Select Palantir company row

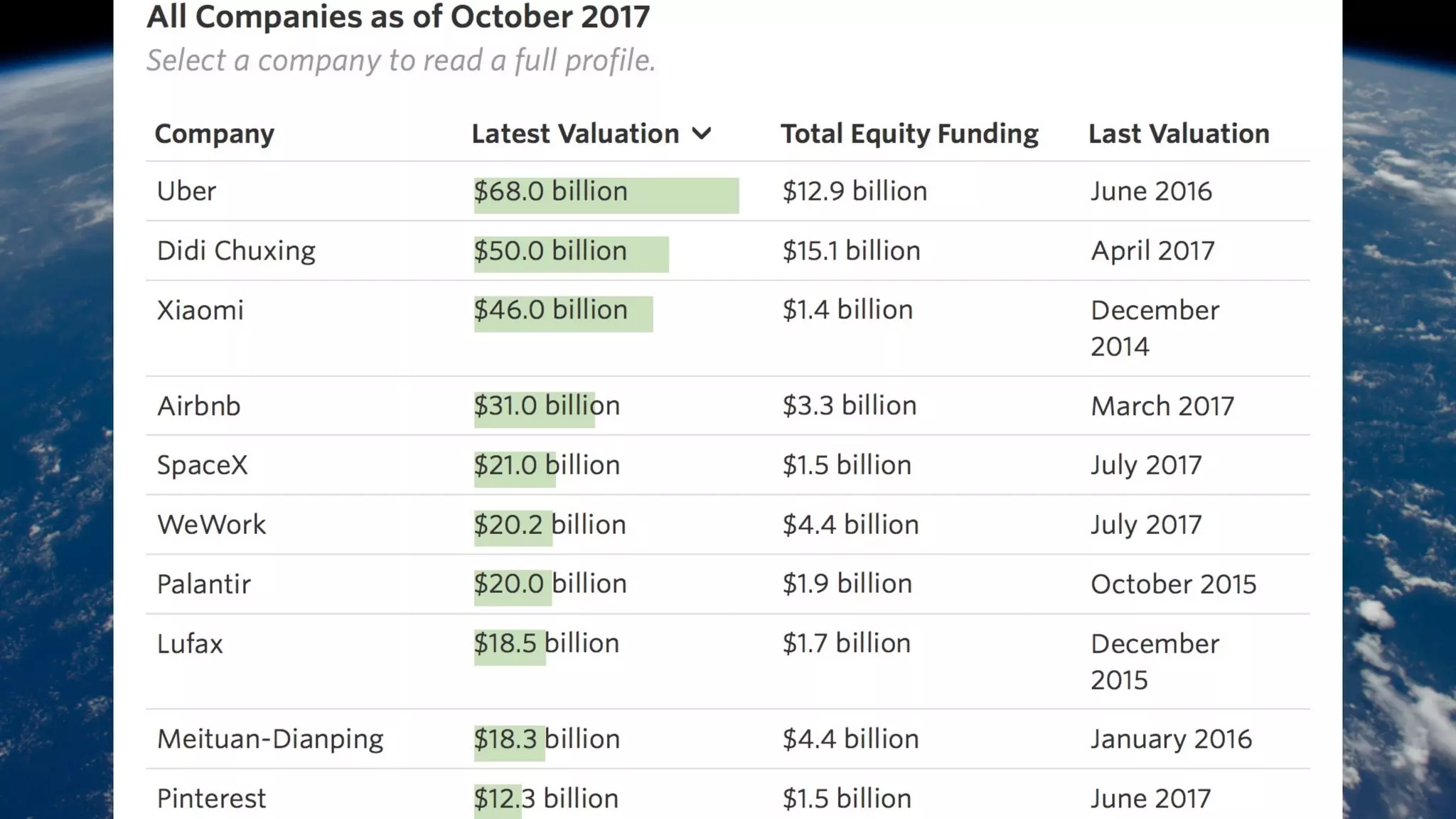tap(203, 584)
